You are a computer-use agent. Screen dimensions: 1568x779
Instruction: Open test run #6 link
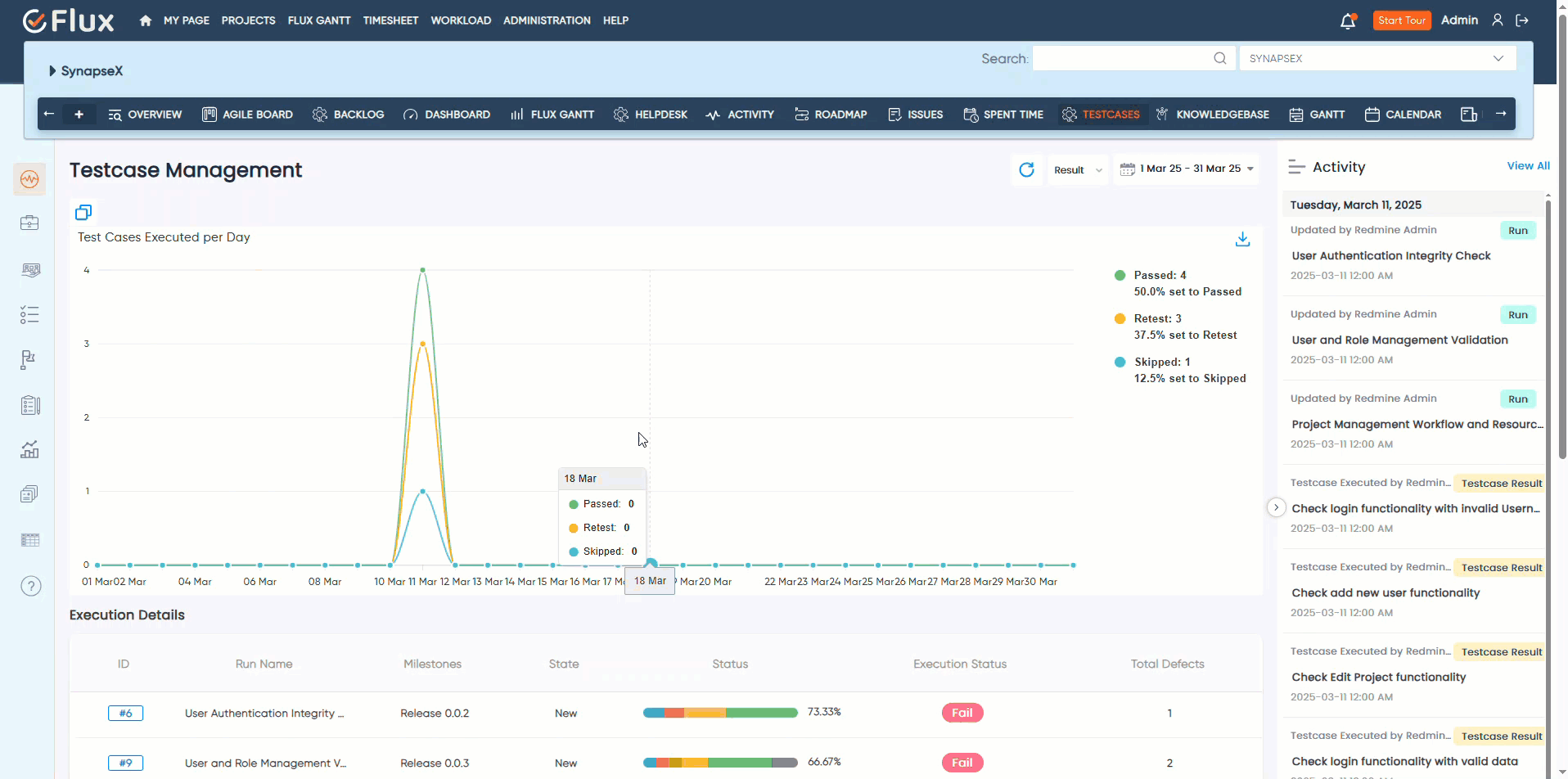(125, 714)
